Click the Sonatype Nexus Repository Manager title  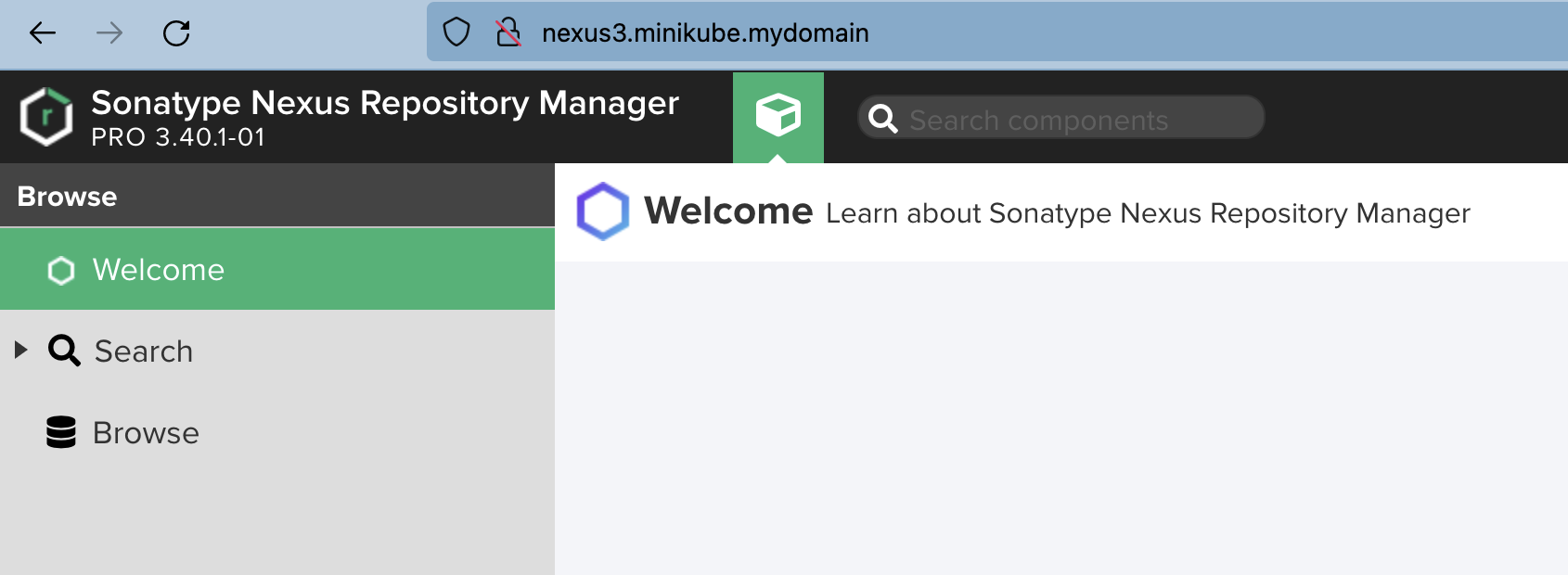(x=385, y=103)
